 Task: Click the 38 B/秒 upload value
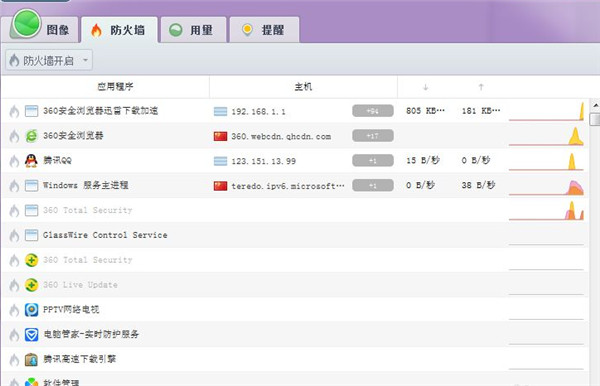point(478,186)
